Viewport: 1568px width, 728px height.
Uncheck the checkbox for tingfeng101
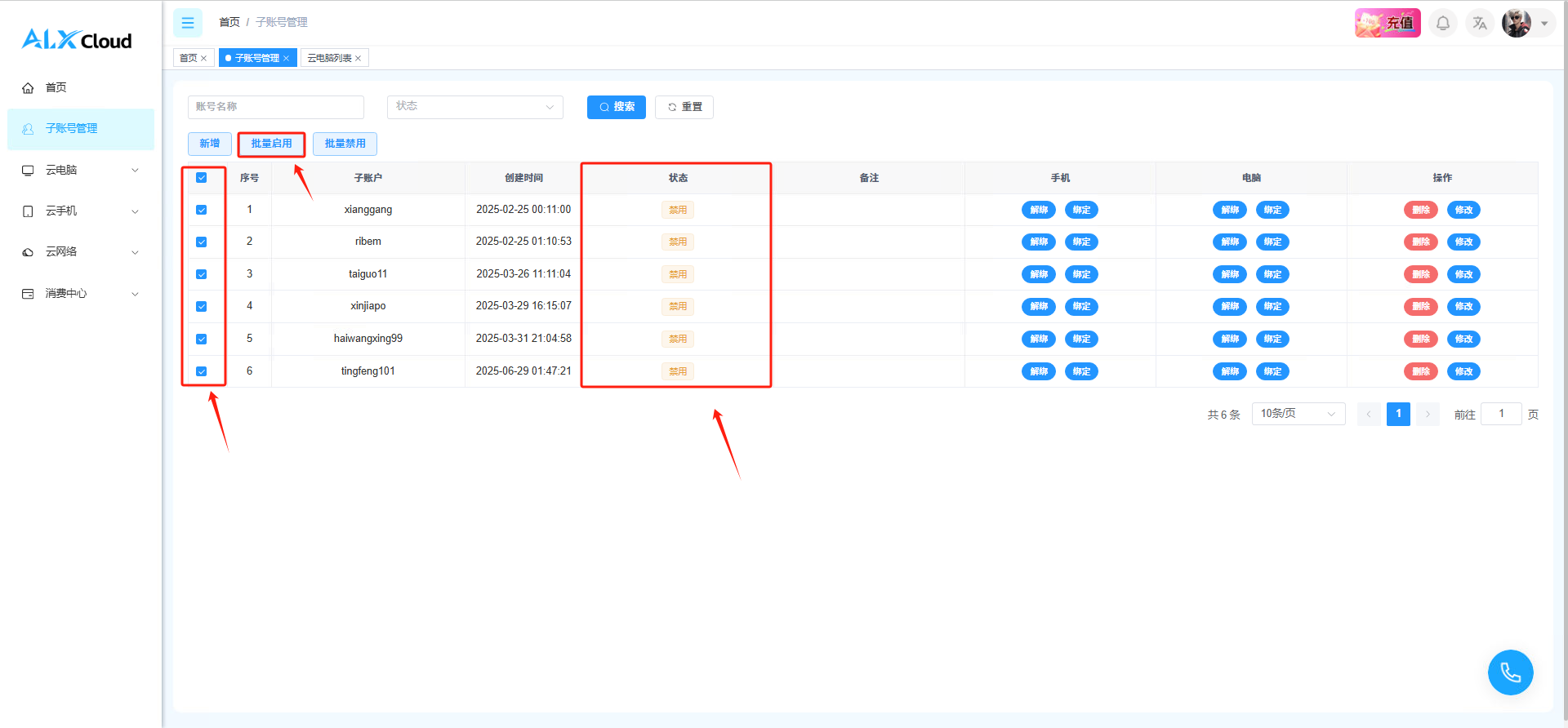(x=202, y=371)
